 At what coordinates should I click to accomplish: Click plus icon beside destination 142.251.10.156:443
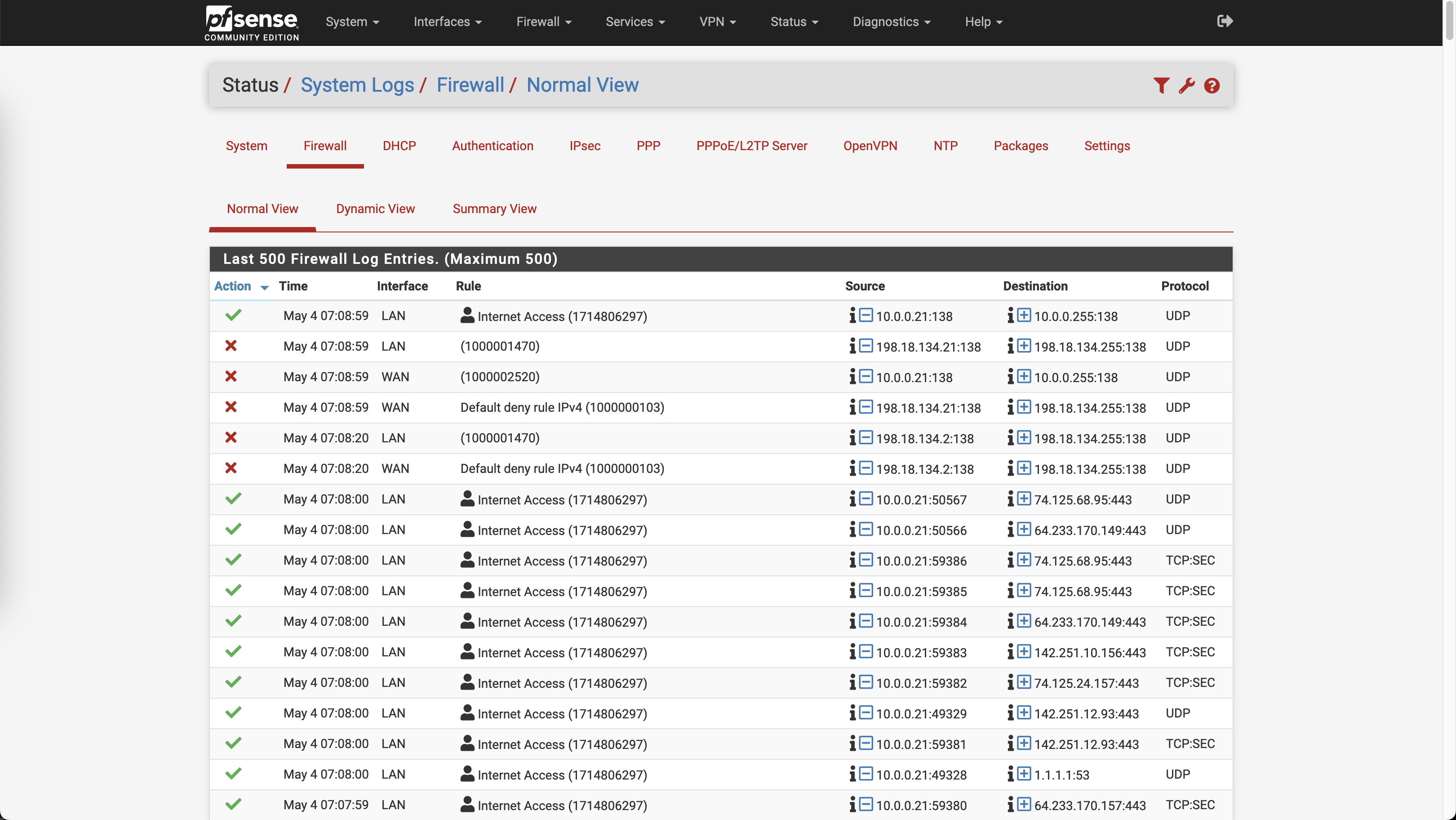[1024, 651]
